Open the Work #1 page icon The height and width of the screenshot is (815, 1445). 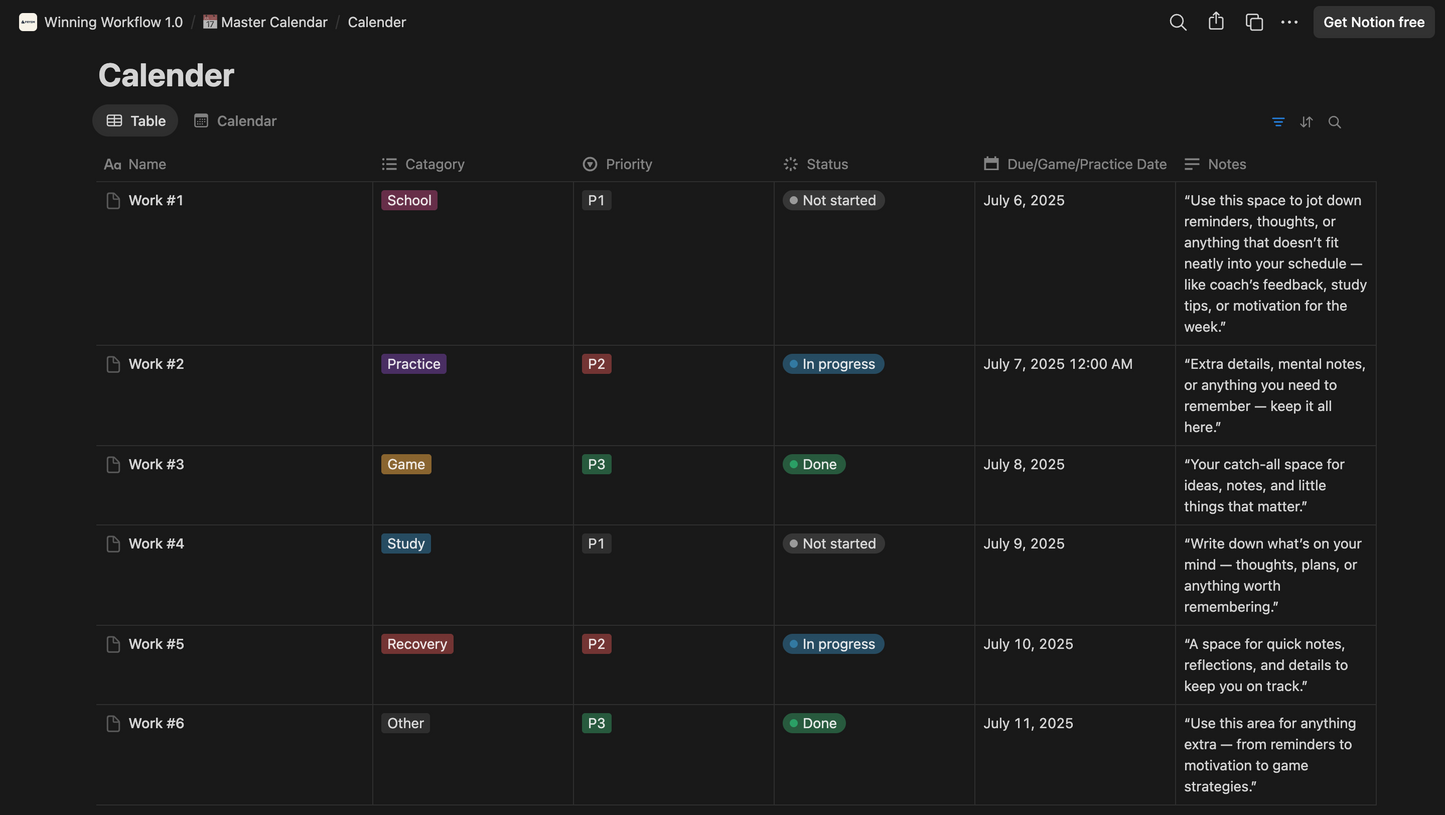[x=113, y=201]
